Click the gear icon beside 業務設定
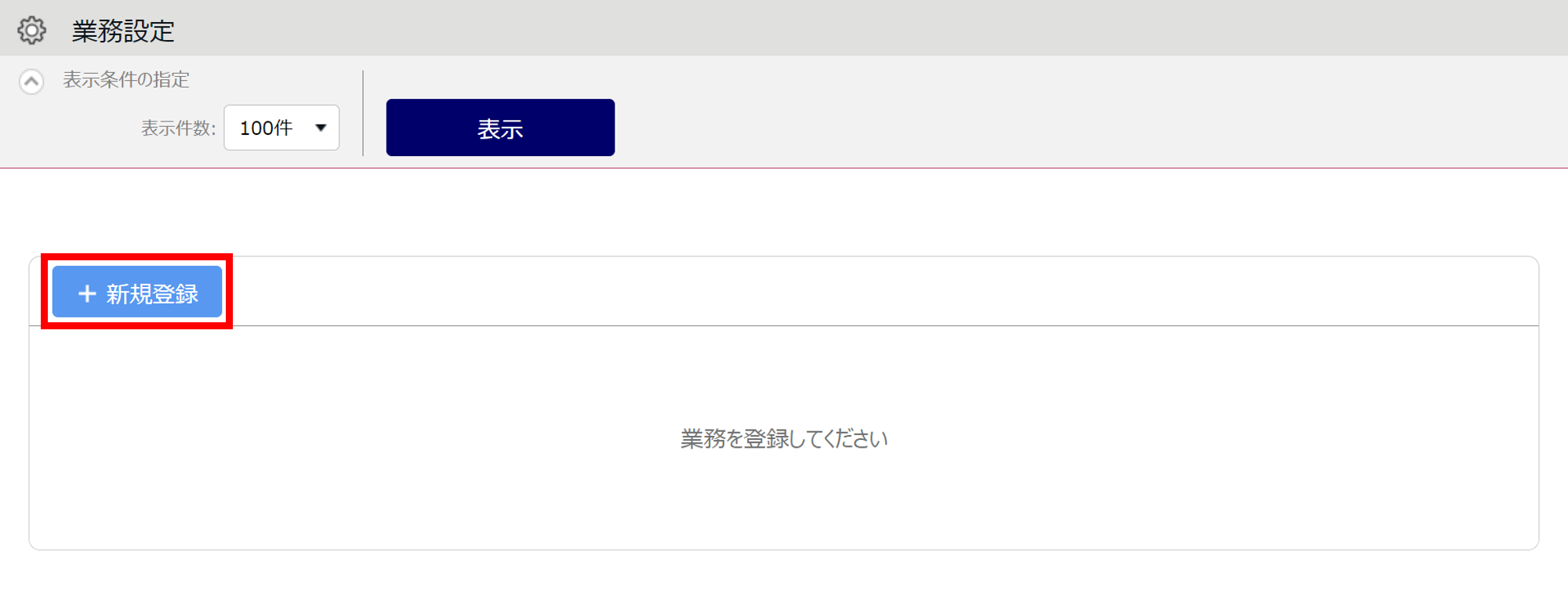The height and width of the screenshot is (610, 1568). pyautogui.click(x=31, y=31)
